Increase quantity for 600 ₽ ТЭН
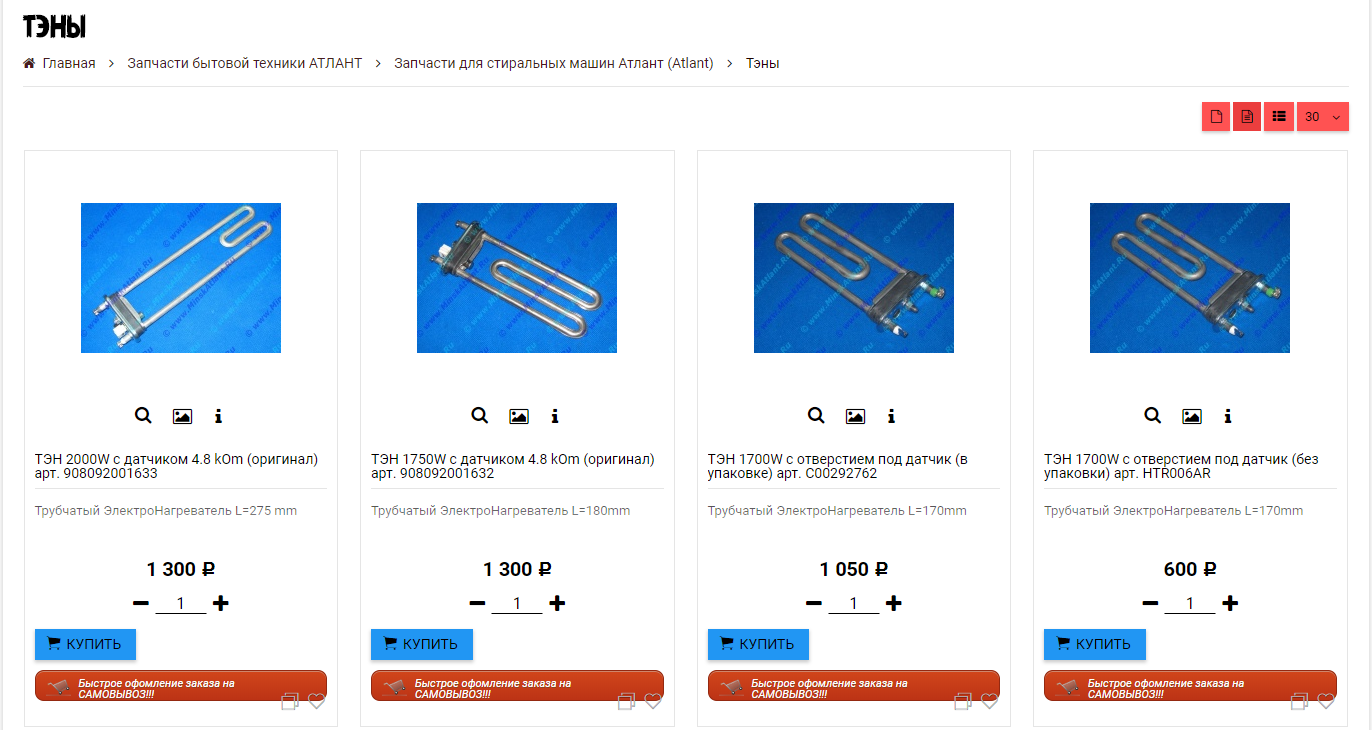 (x=1230, y=603)
